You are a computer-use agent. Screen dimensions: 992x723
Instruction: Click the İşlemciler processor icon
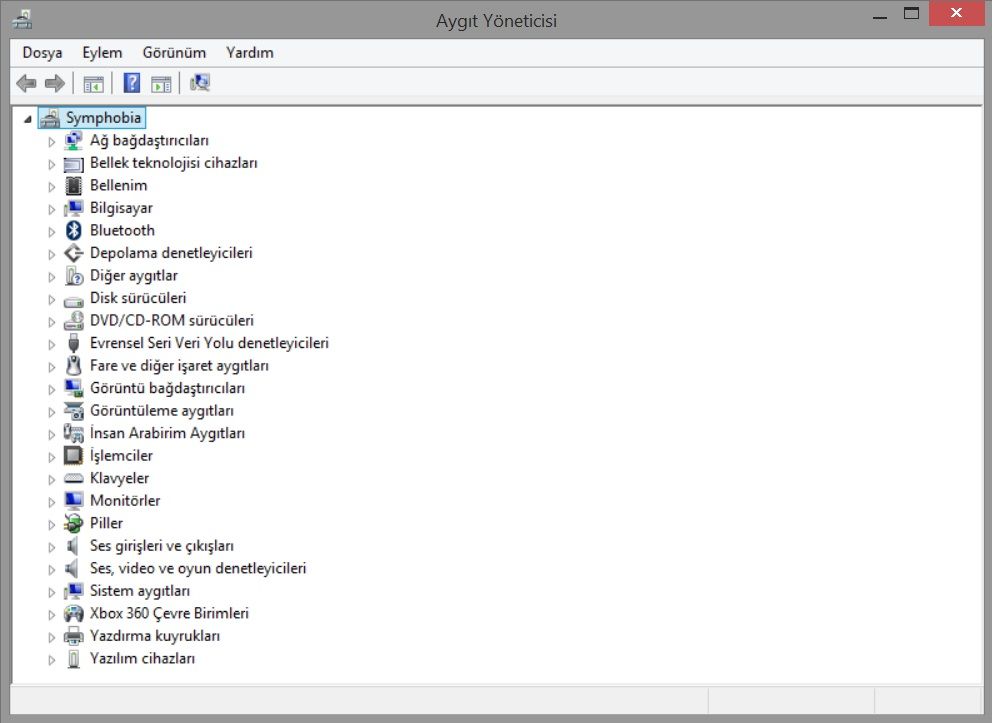(x=73, y=455)
